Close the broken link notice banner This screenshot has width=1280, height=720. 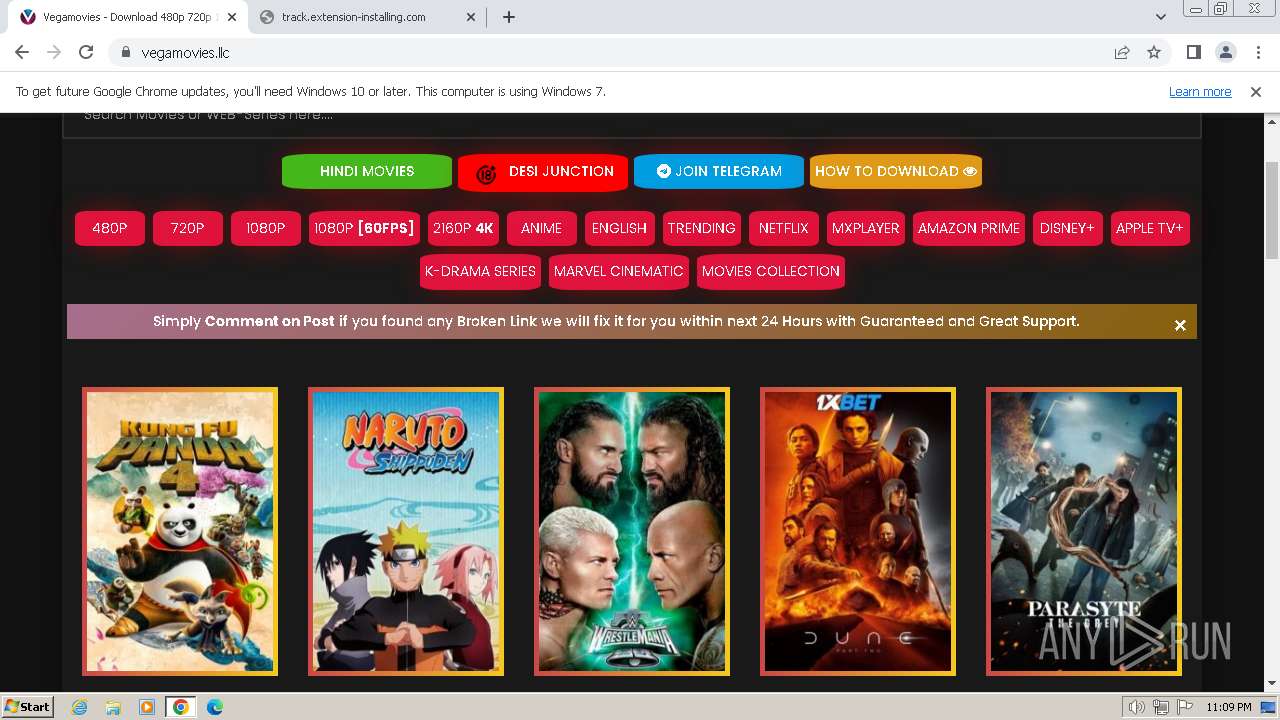point(1180,325)
